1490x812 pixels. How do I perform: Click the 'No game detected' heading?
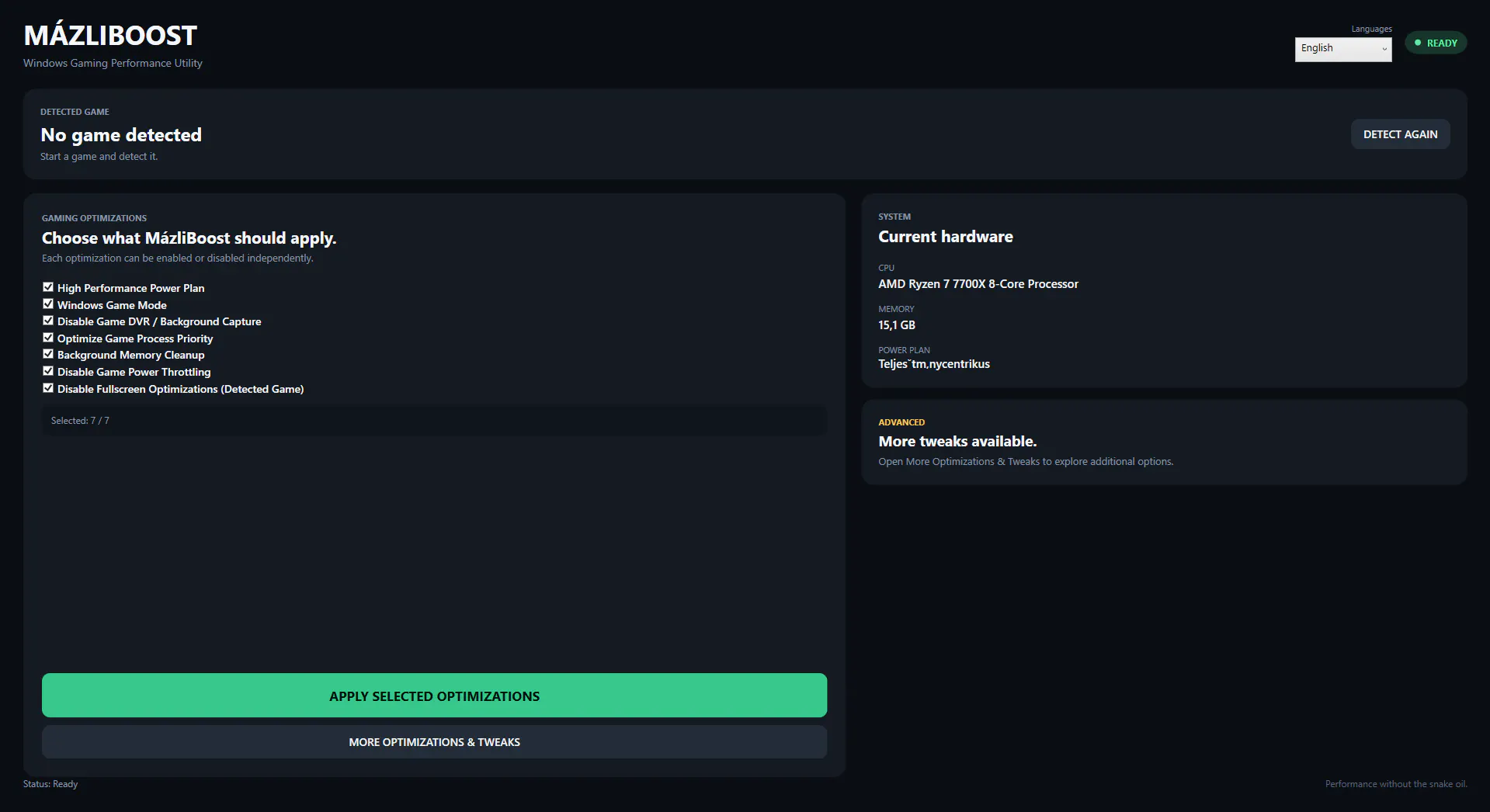(x=121, y=135)
